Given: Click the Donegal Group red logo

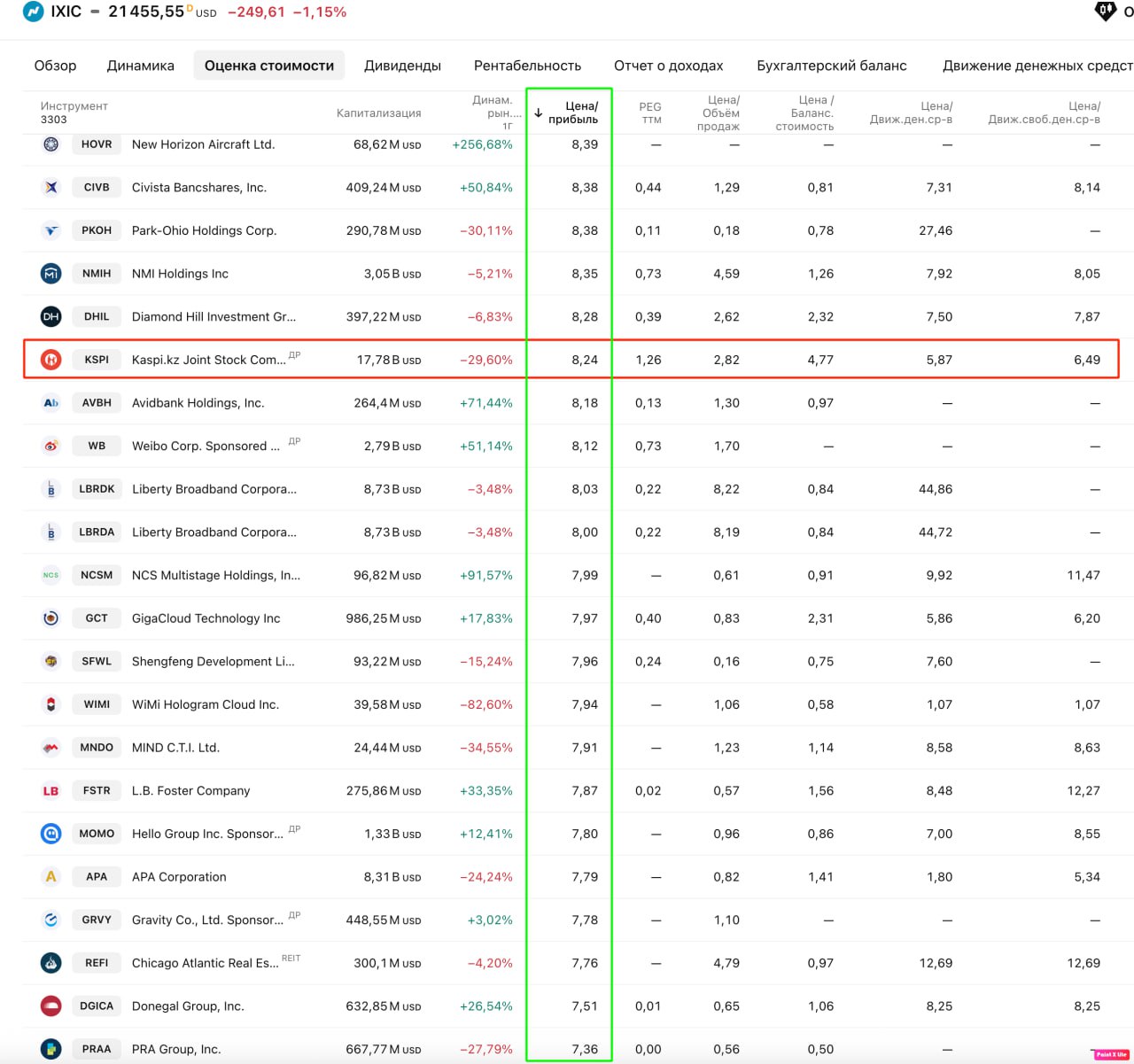Looking at the screenshot, I should pyautogui.click(x=51, y=1006).
